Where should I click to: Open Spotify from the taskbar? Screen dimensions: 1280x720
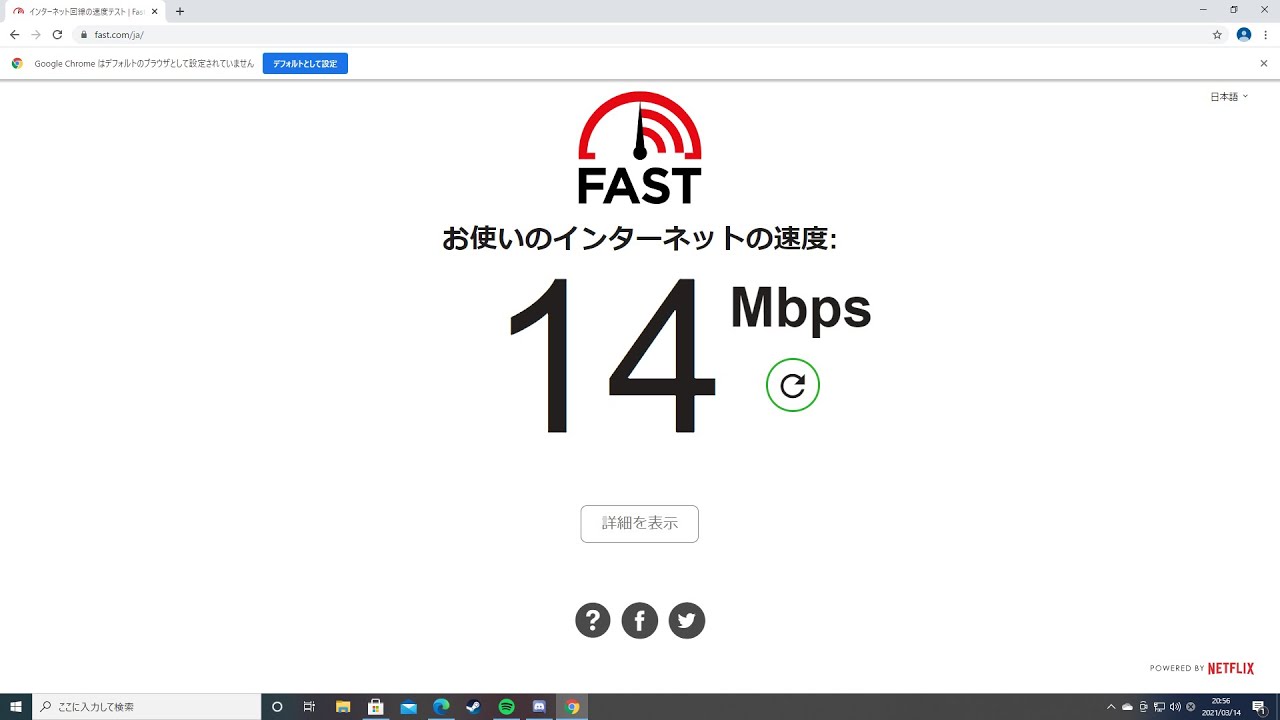(506, 707)
